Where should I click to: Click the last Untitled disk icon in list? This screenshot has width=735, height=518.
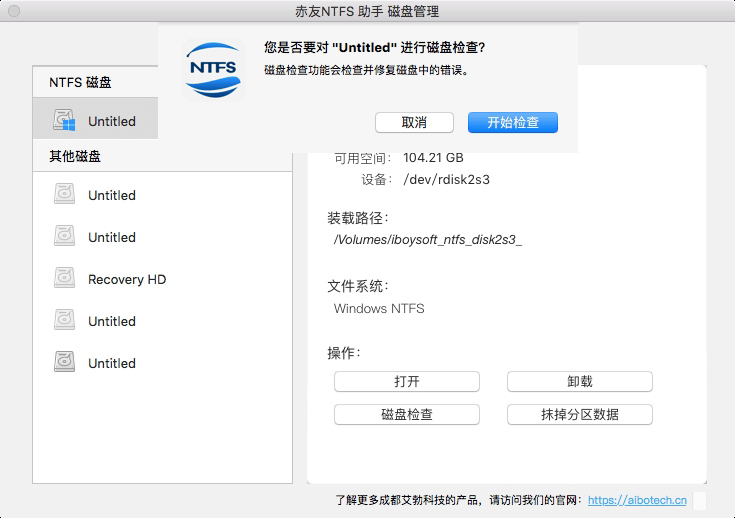coord(64,362)
